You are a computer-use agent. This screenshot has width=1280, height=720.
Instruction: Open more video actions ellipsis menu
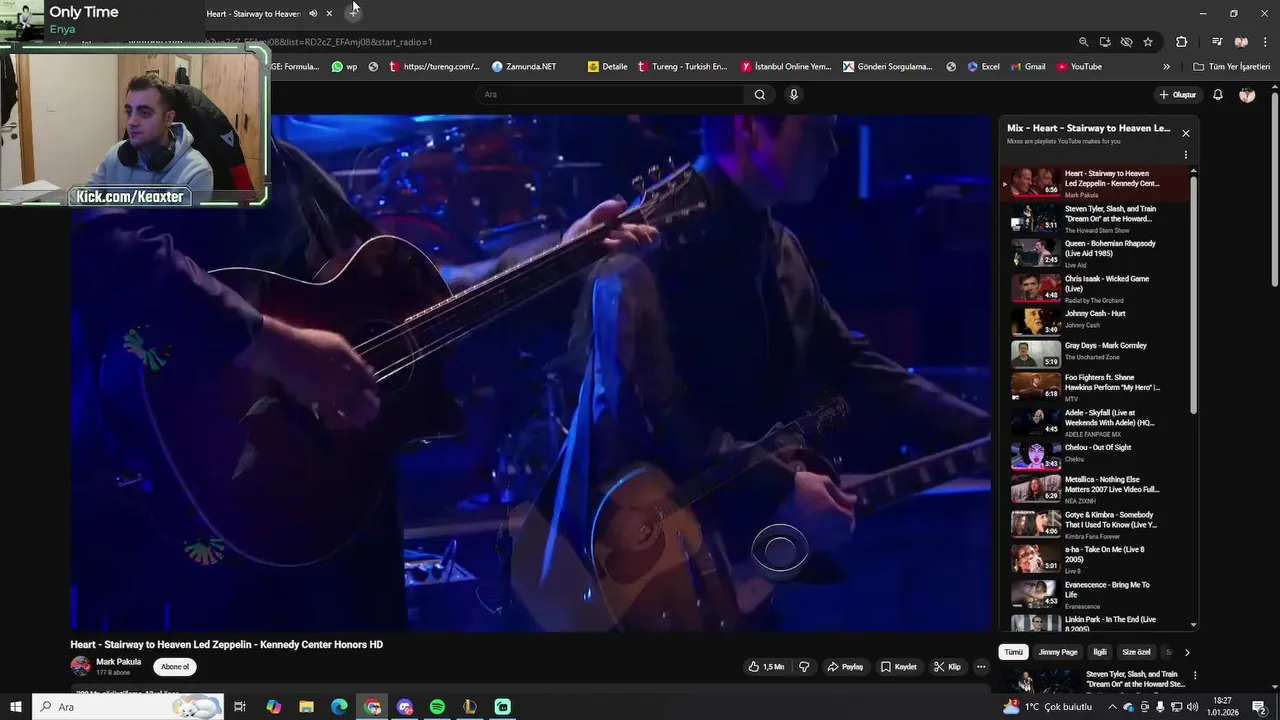click(x=981, y=667)
